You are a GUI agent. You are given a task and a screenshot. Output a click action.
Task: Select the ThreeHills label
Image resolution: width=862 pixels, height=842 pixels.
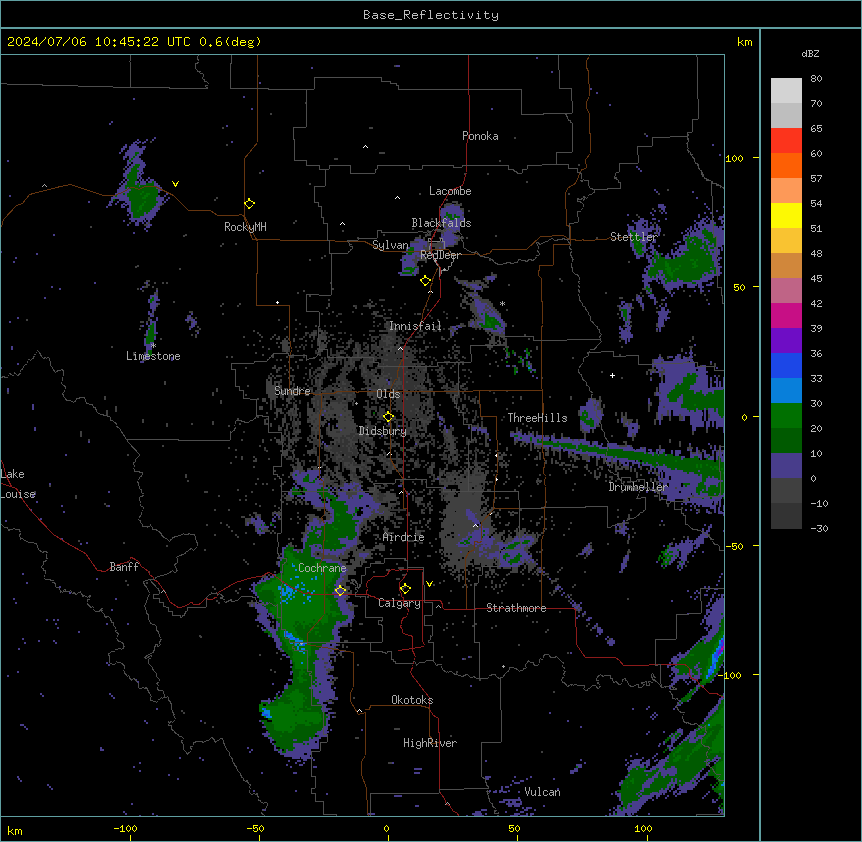(x=537, y=418)
